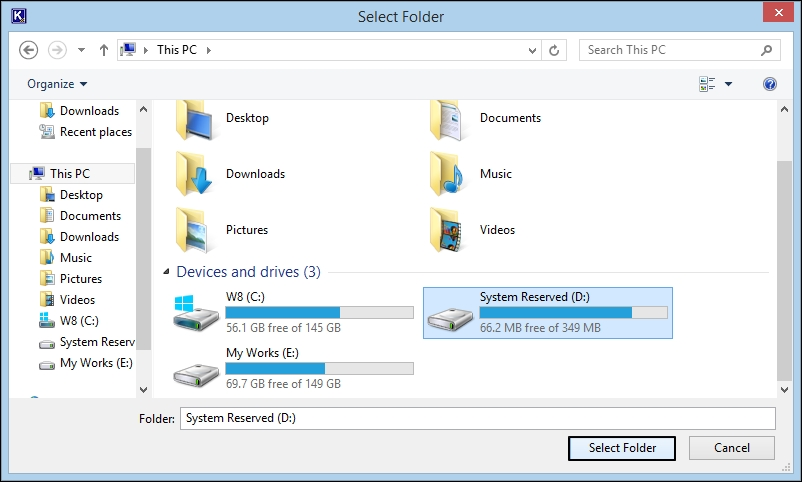
Task: Click the main pane vertical scrollbar thumb
Action: [x=785, y=271]
